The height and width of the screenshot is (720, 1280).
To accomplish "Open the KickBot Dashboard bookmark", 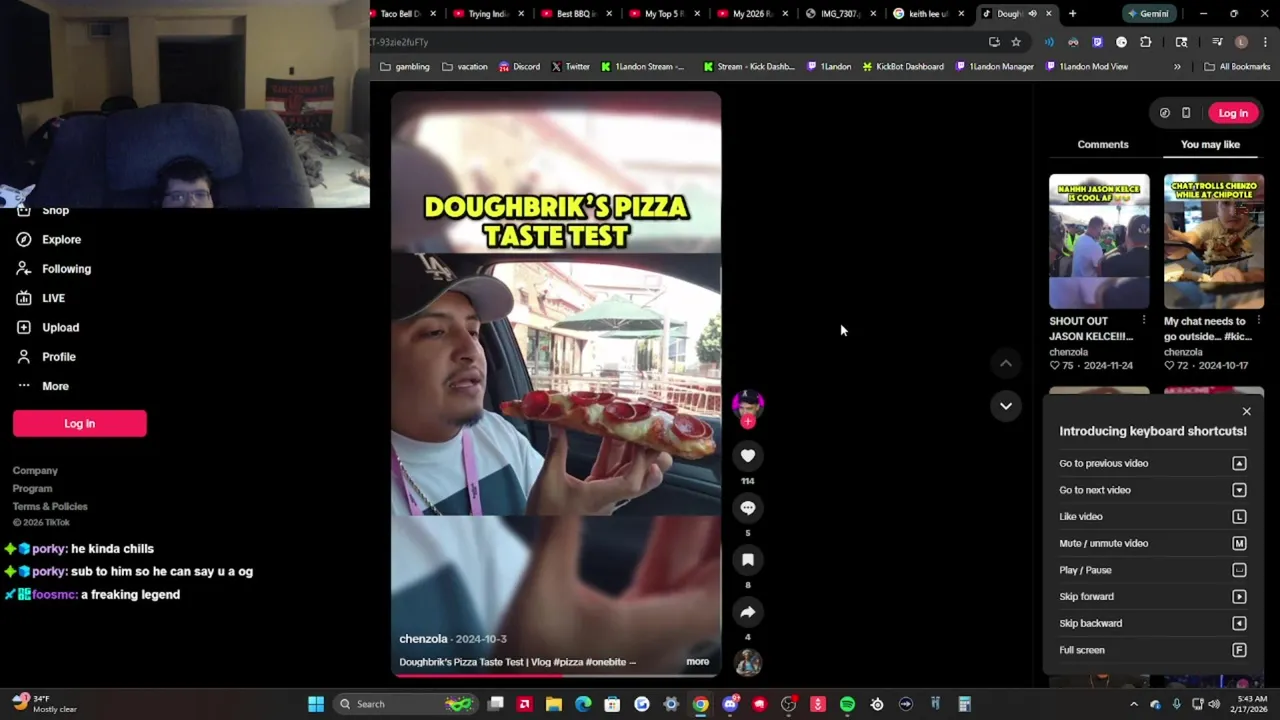I will click(902, 67).
